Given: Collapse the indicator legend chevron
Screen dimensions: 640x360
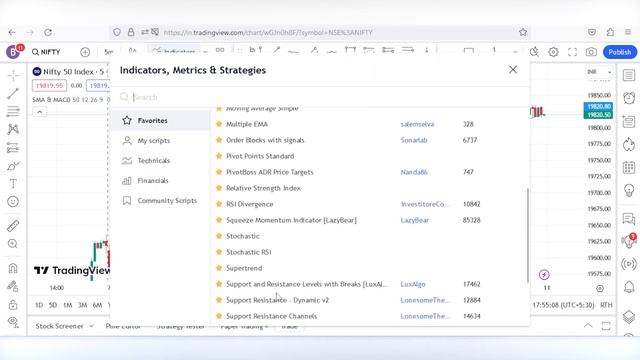Looking at the screenshot, I should click(40, 112).
